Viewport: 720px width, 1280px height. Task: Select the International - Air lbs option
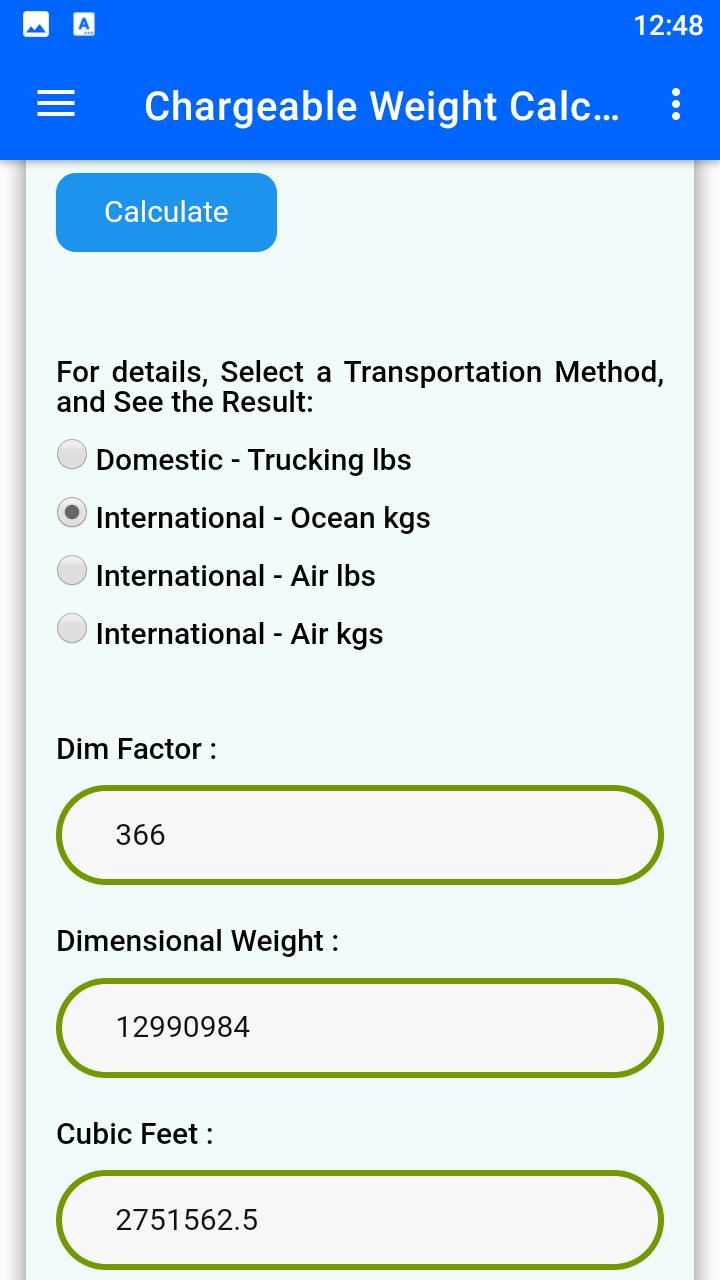click(71, 570)
